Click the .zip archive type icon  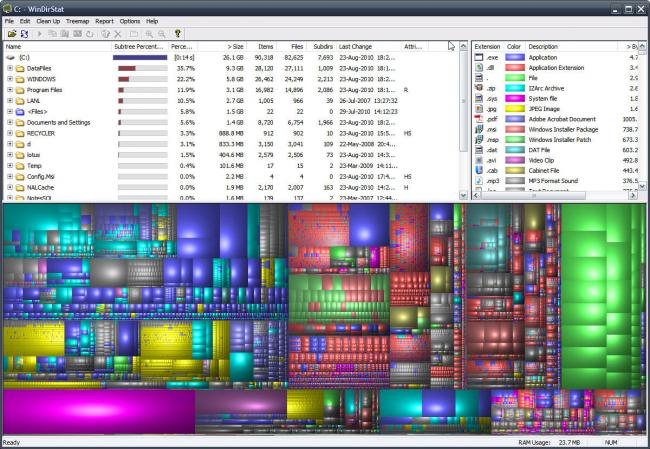tap(480, 88)
